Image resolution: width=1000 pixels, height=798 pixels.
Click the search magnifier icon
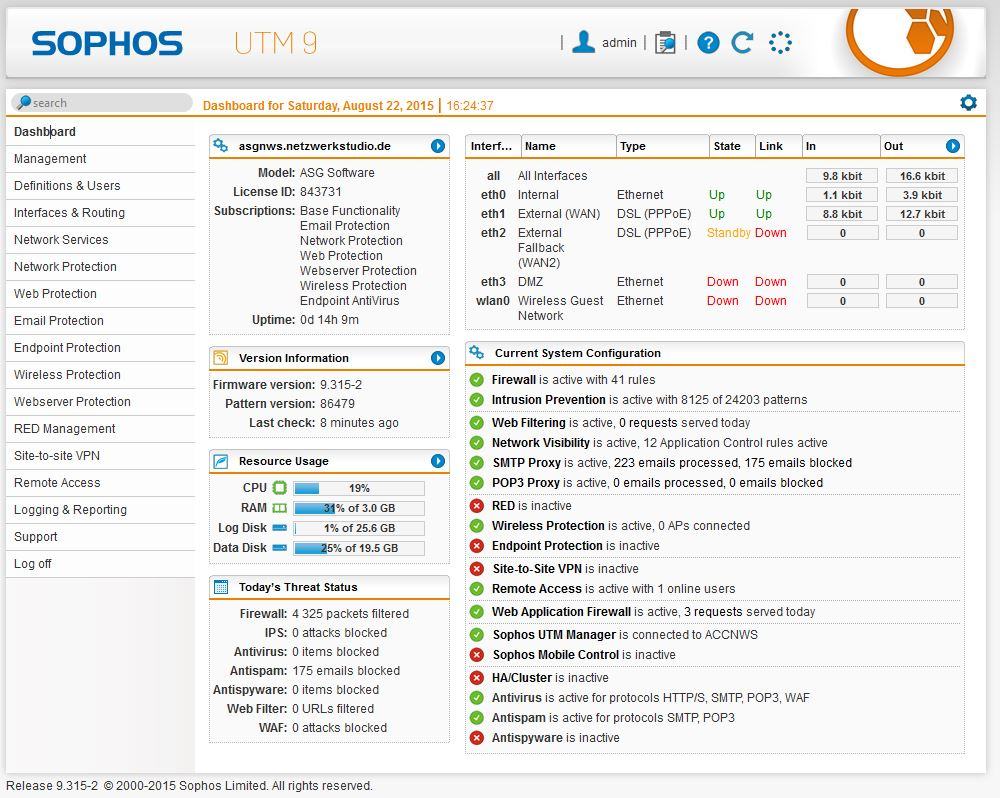(24, 102)
